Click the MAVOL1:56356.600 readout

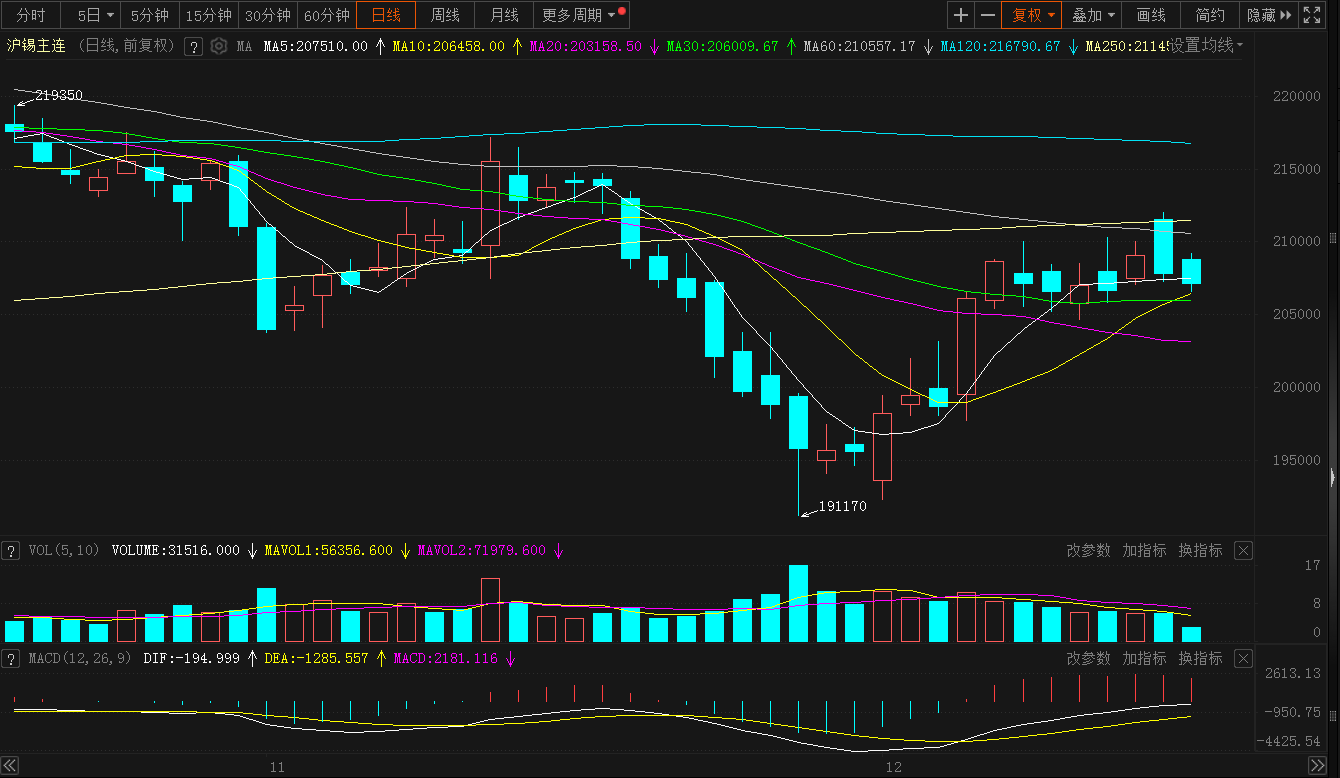pyautogui.click(x=328, y=550)
